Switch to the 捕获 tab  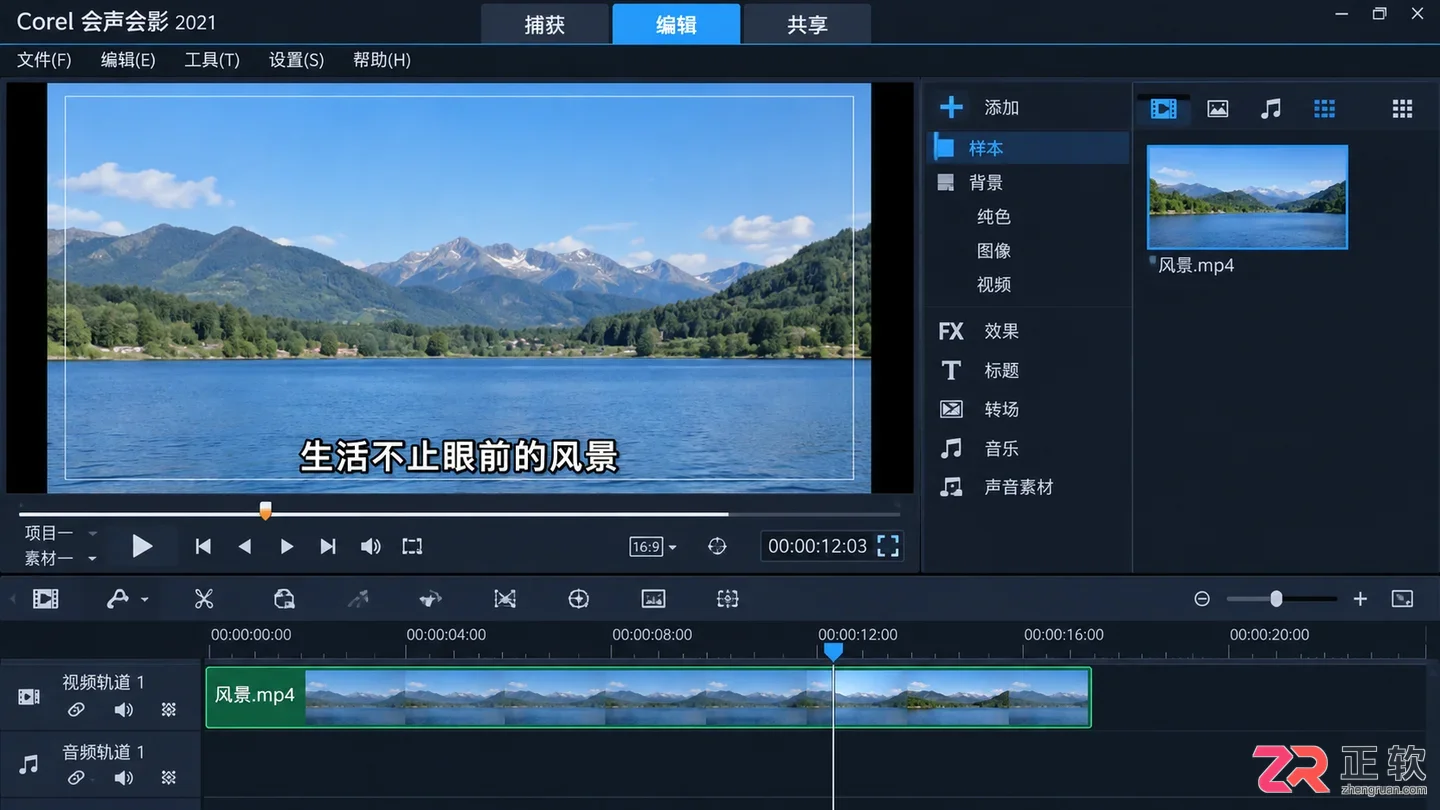point(545,24)
